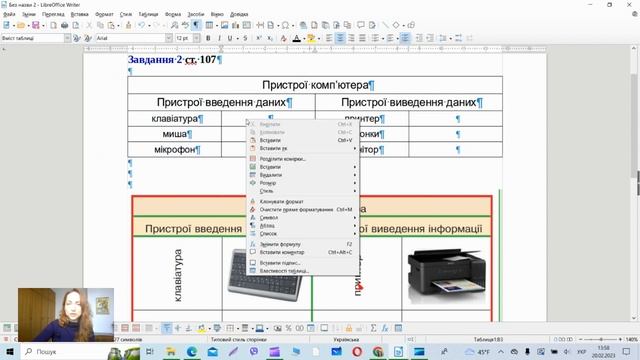640x360 pixels.
Task: Open the Засоби menu
Action: (x=196, y=14)
